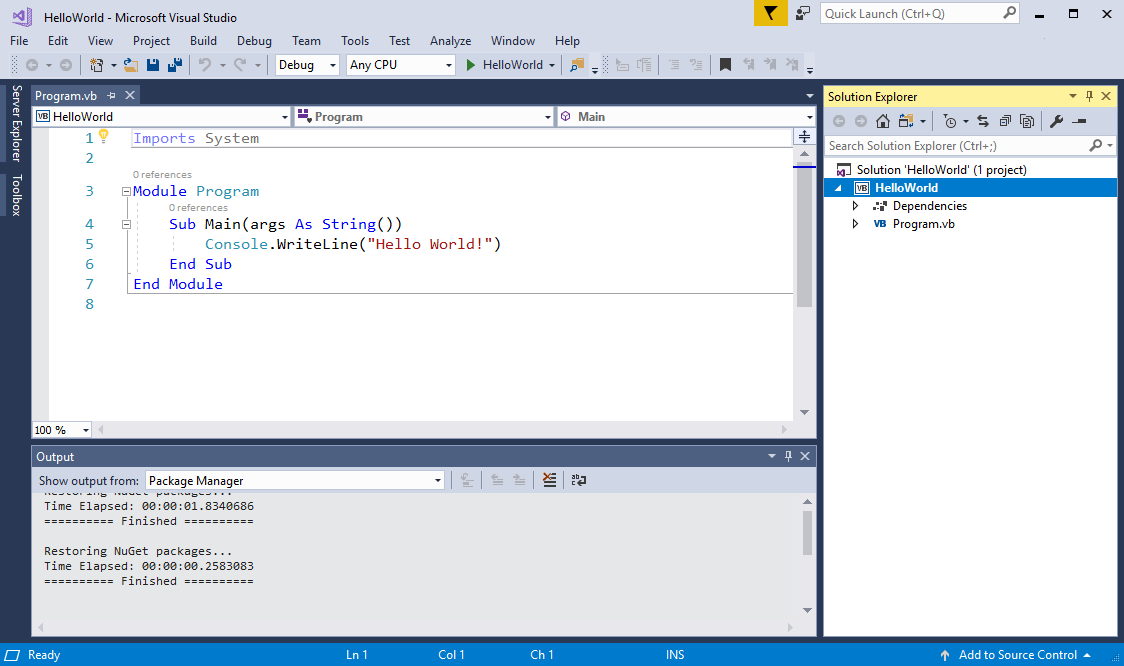Toggle a bookmark with the bookmark toolbar icon

click(x=725, y=64)
